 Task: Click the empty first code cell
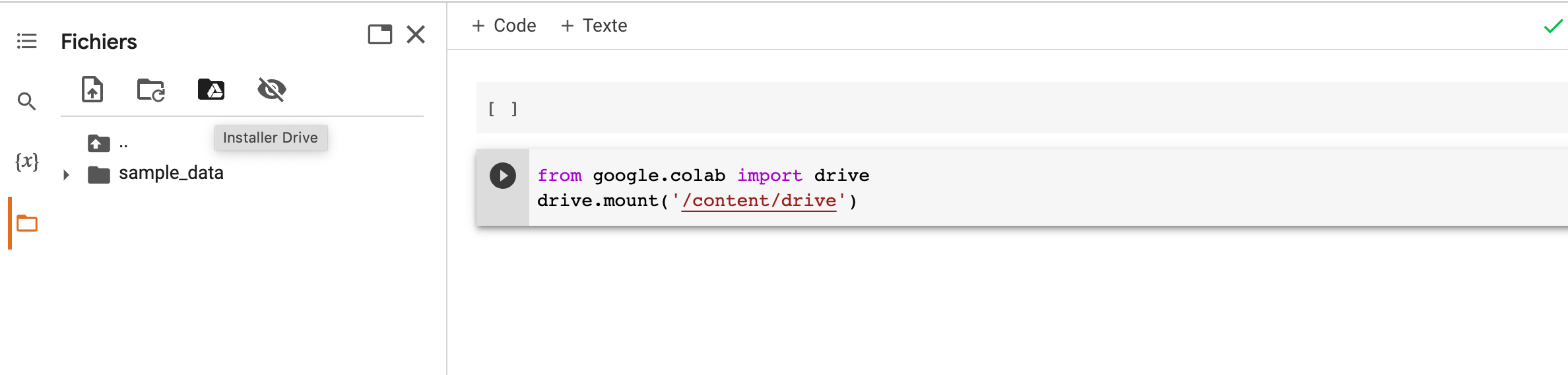pyautogui.click(x=1022, y=108)
